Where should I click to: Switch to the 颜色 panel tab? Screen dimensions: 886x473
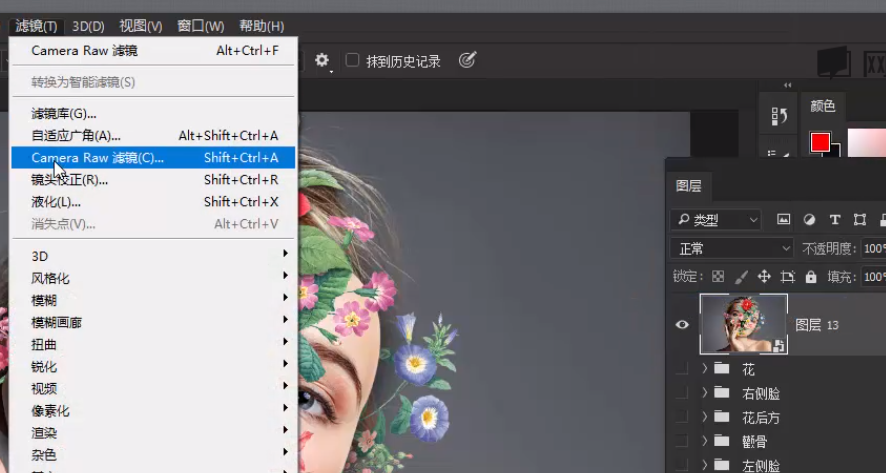coord(823,106)
